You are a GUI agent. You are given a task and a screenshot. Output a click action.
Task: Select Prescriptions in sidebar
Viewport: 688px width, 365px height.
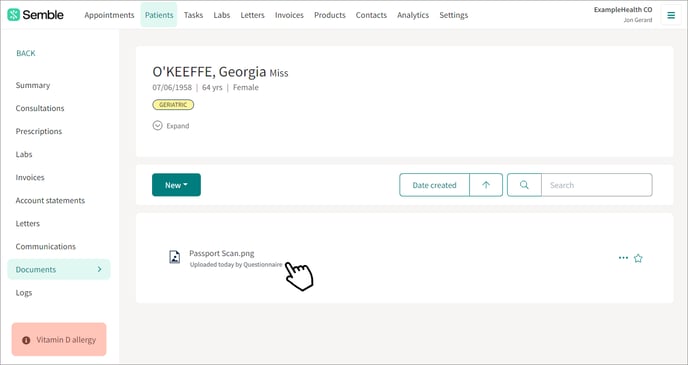pyautogui.click(x=39, y=131)
